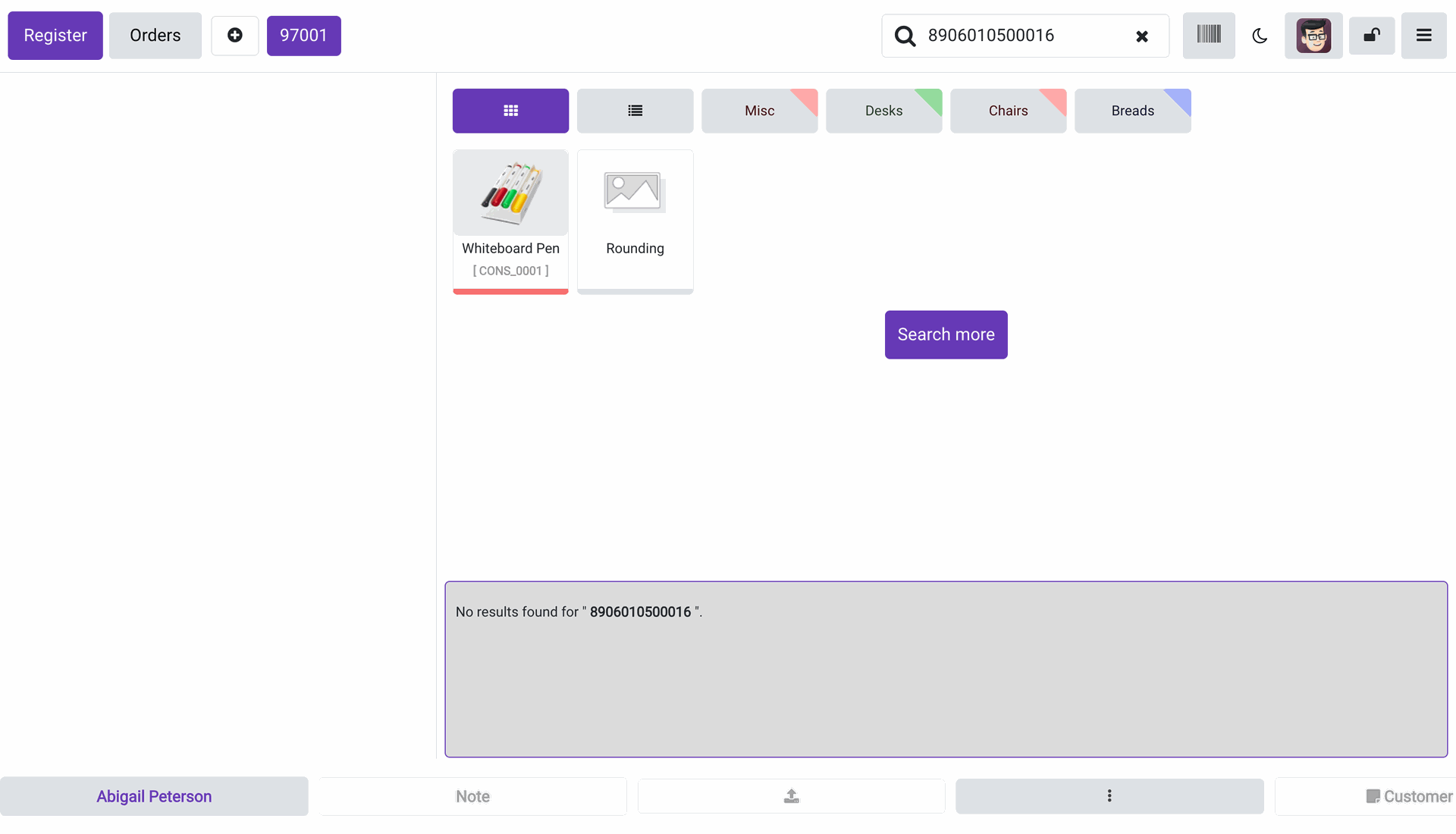Add Whiteboard Pen to the order
1456x834 pixels.
(511, 221)
